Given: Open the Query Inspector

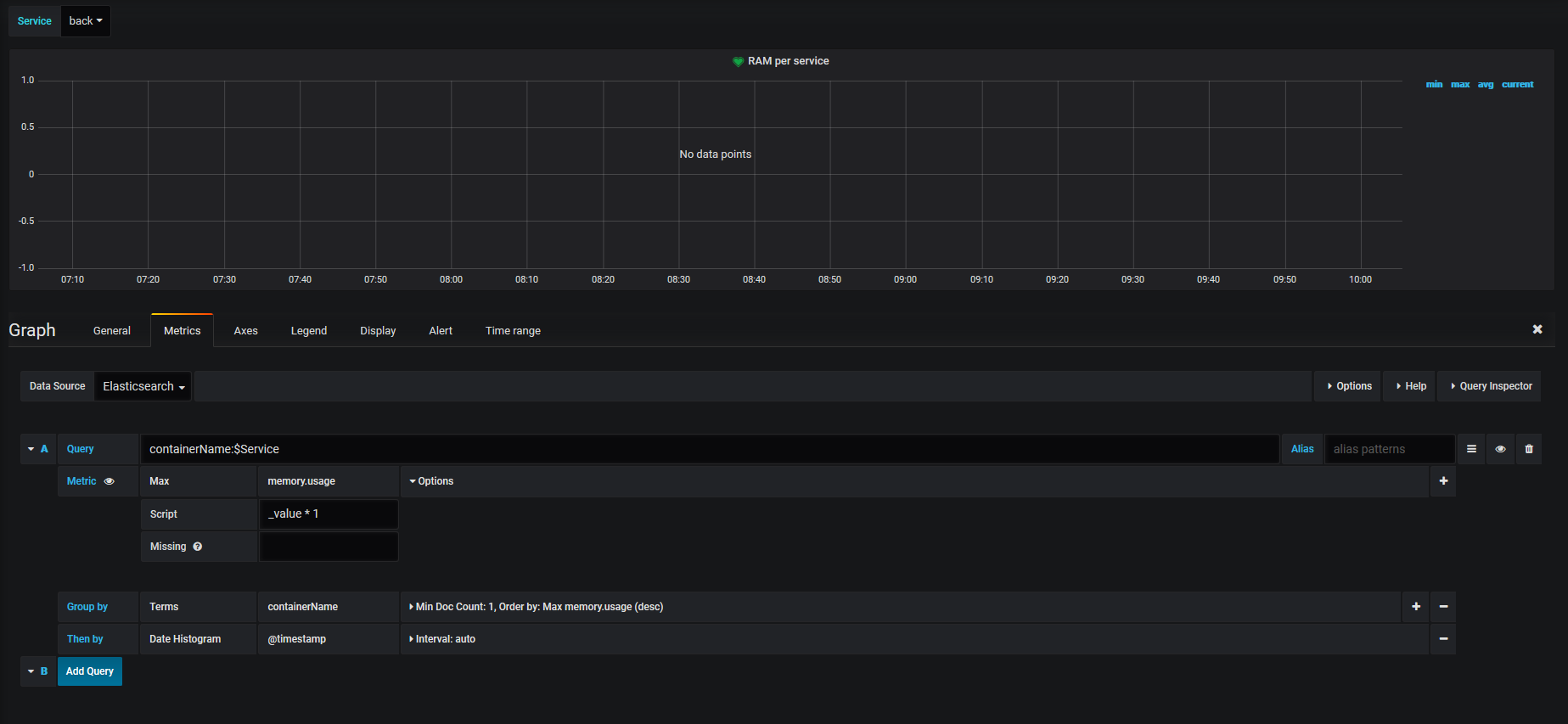Looking at the screenshot, I should [x=1490, y=386].
